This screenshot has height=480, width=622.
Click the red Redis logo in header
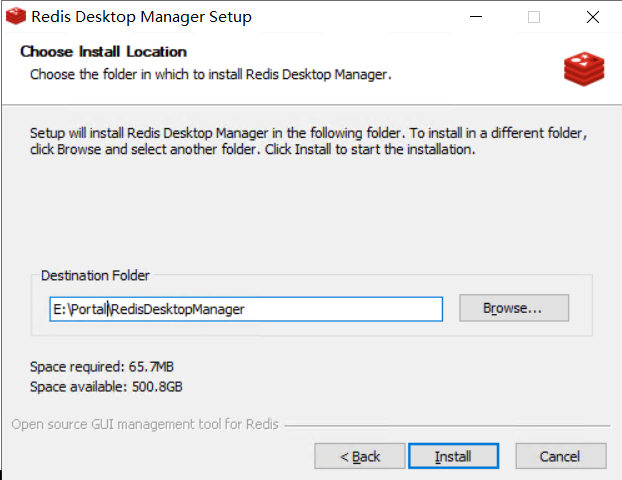(x=583, y=66)
